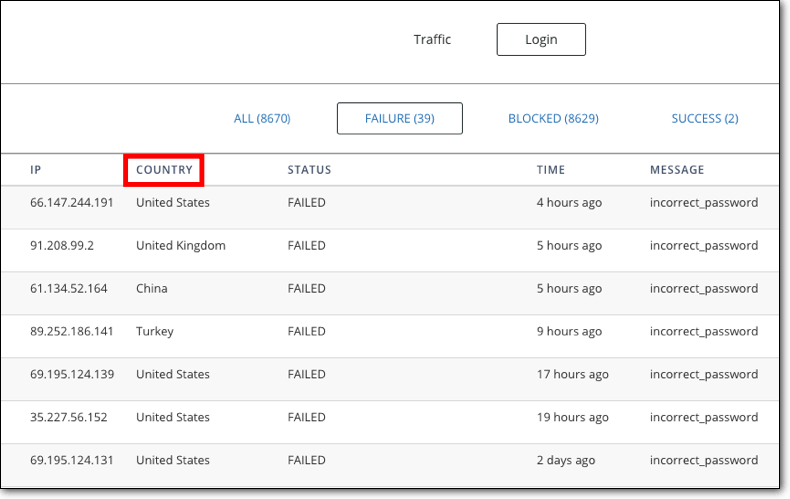
Task: Click '5 hours ago' in China row
Action: (x=569, y=288)
